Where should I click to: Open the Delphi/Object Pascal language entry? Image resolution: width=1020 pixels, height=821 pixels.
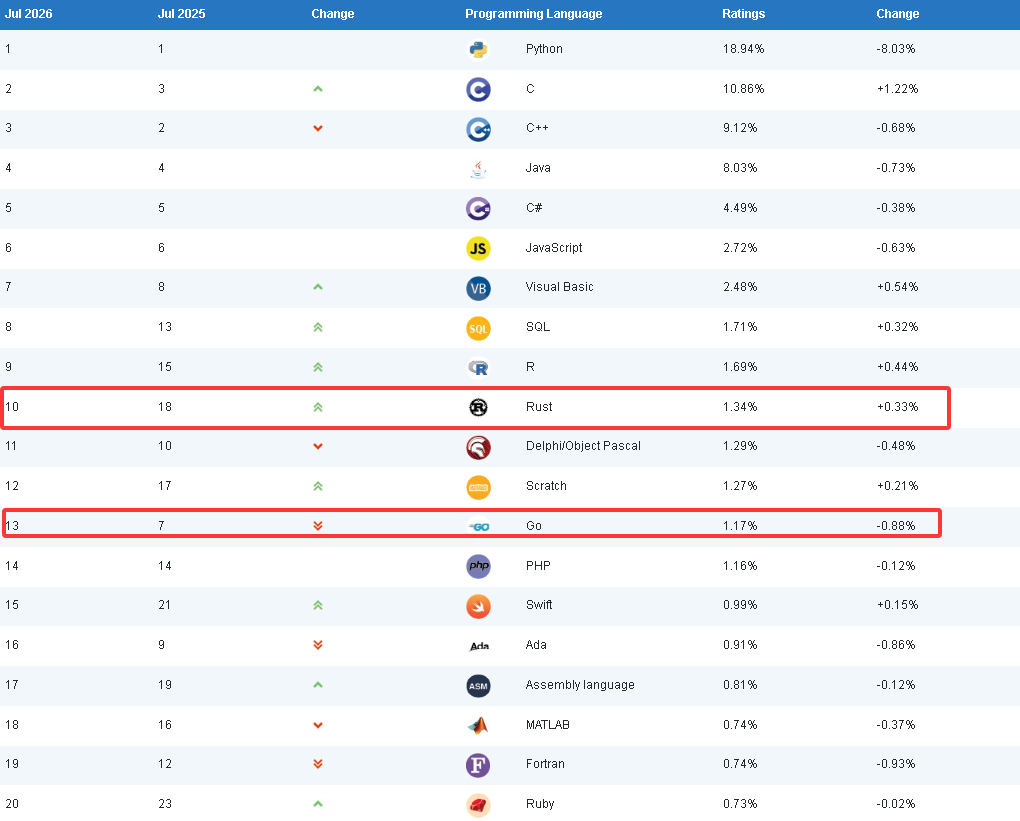583,446
